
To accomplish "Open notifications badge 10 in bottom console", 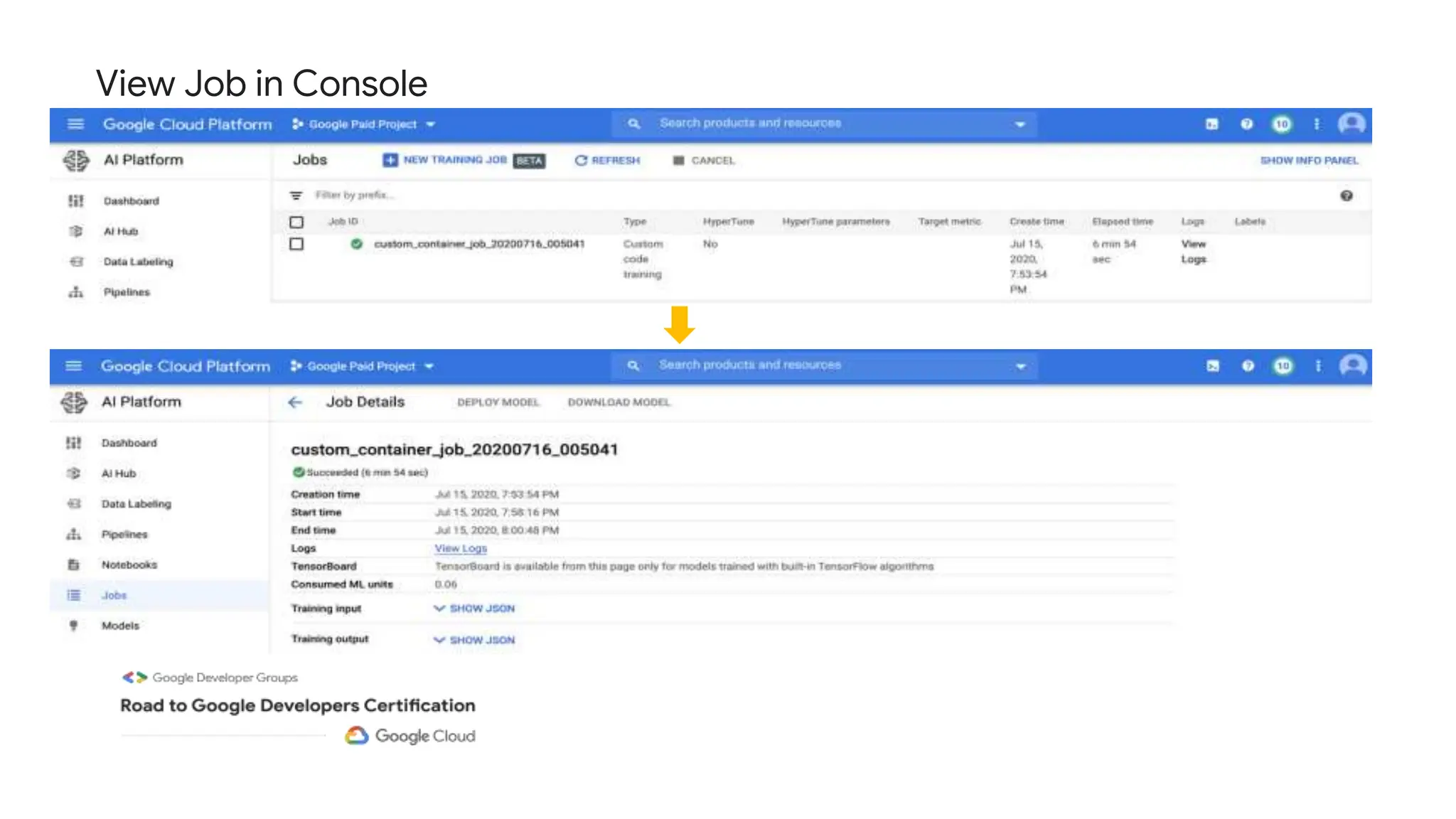I will point(1283,366).
